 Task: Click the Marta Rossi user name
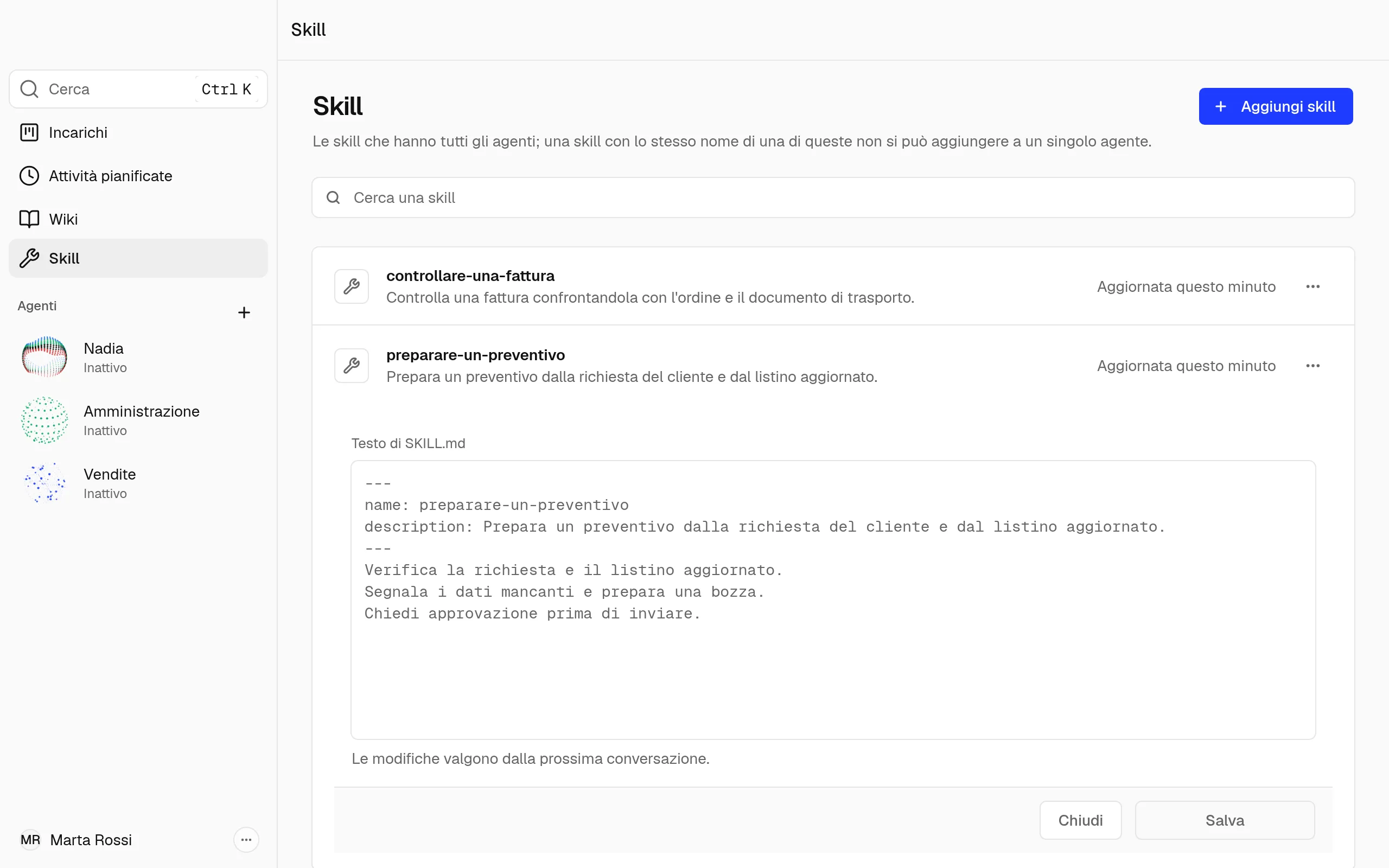91,840
